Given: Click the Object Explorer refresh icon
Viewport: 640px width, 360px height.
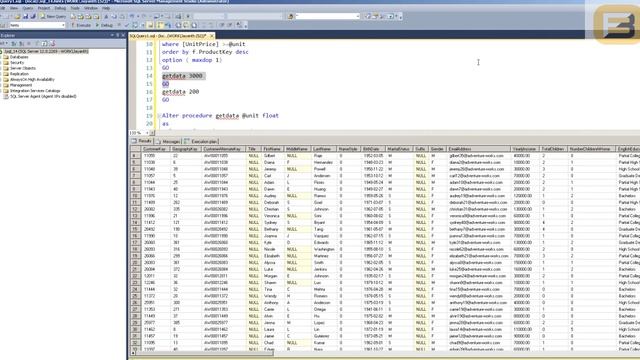Looking at the screenshot, I should point(44,43).
